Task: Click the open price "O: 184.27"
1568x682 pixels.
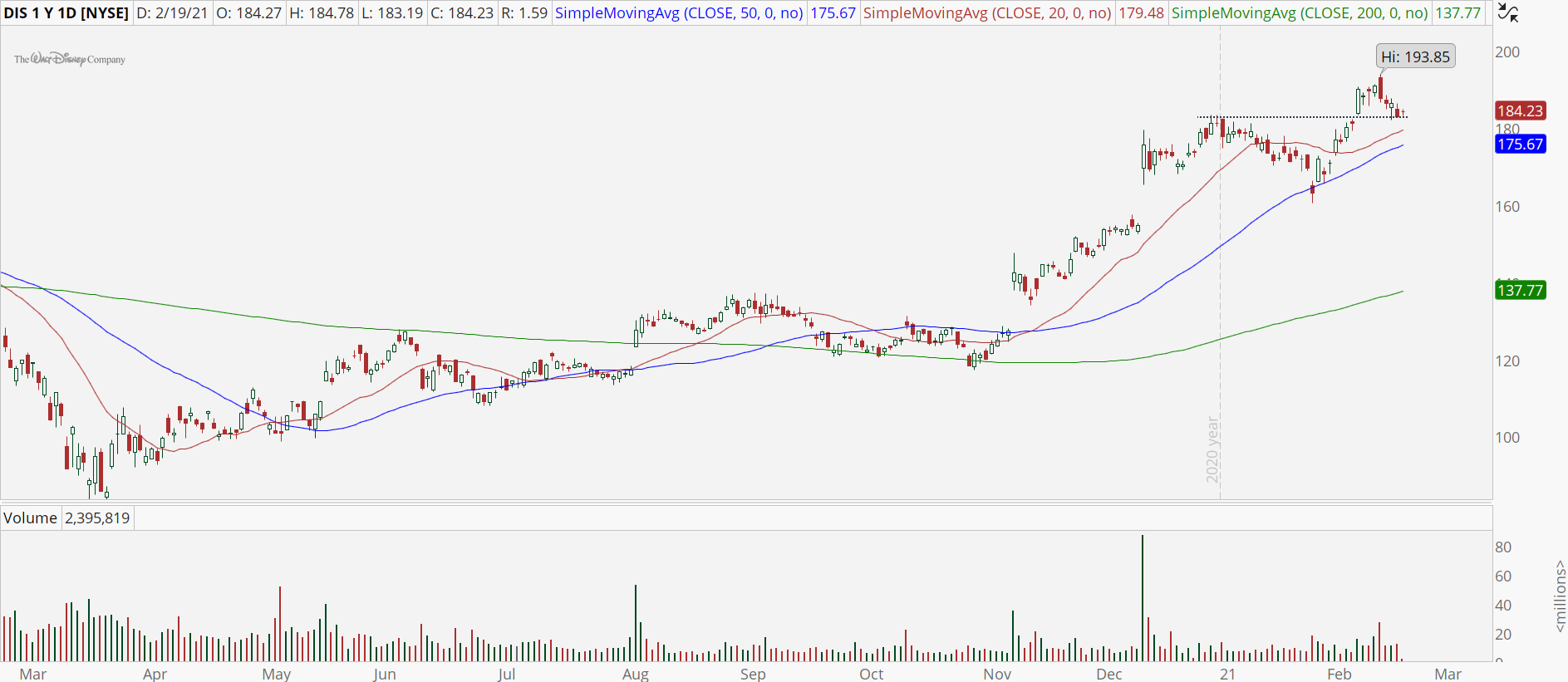Action: click(248, 13)
